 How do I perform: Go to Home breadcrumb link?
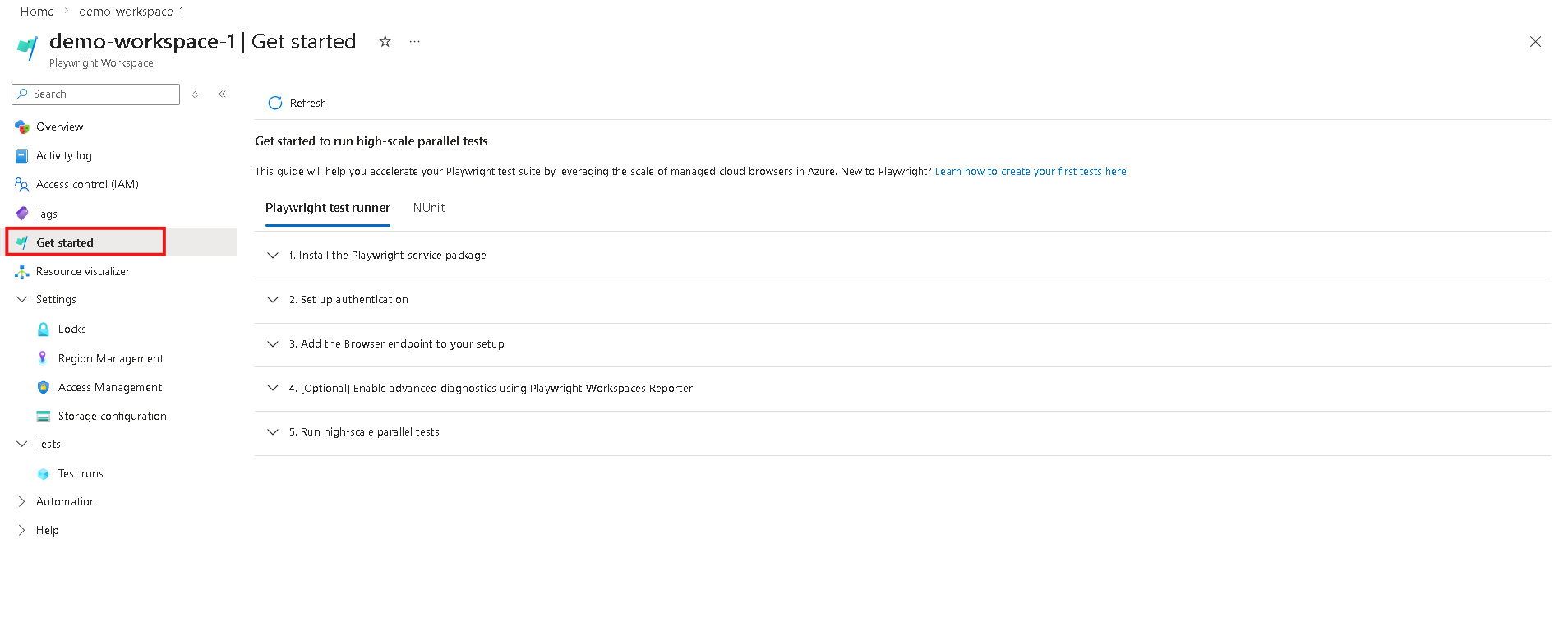point(37,12)
